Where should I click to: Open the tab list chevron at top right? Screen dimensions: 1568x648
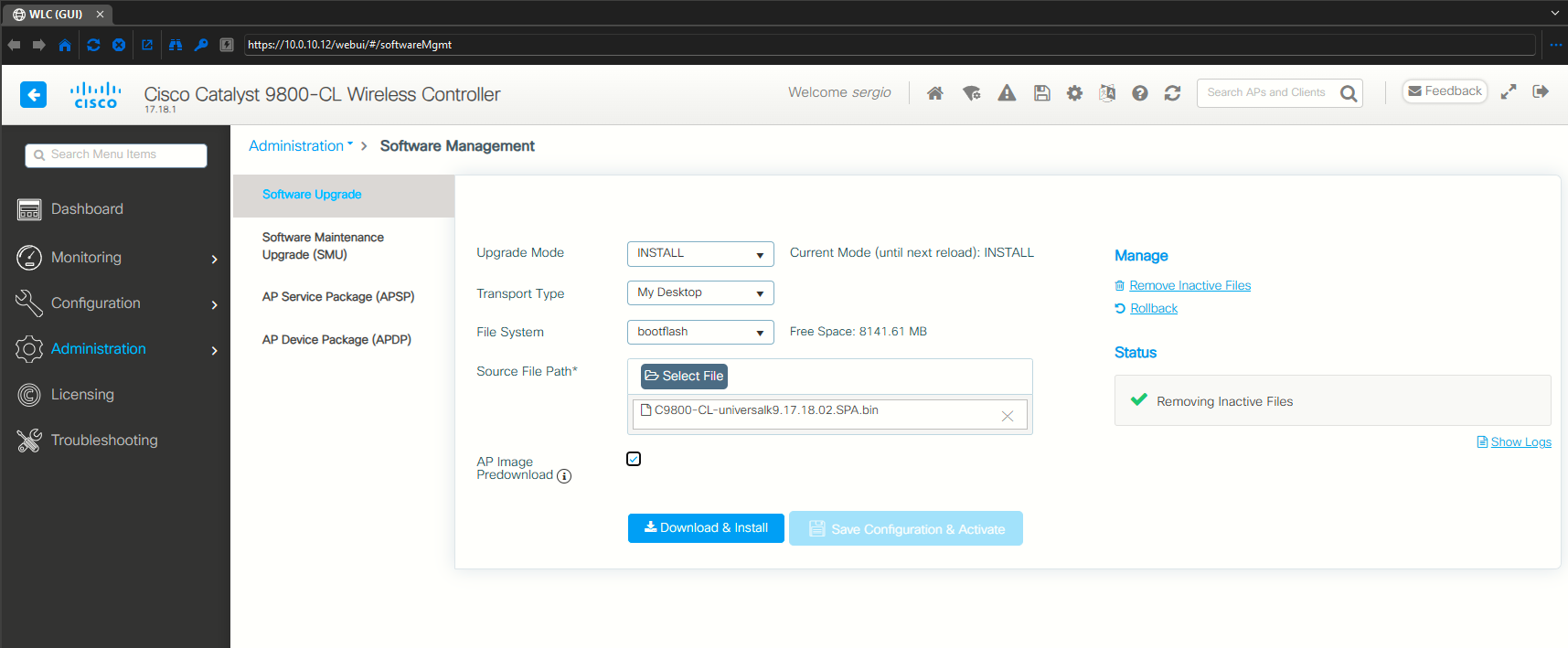pyautogui.click(x=1554, y=13)
